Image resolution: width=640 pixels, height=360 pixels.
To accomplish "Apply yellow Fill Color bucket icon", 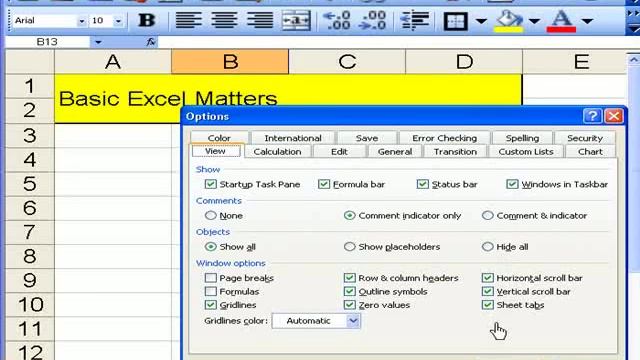I will click(x=509, y=21).
